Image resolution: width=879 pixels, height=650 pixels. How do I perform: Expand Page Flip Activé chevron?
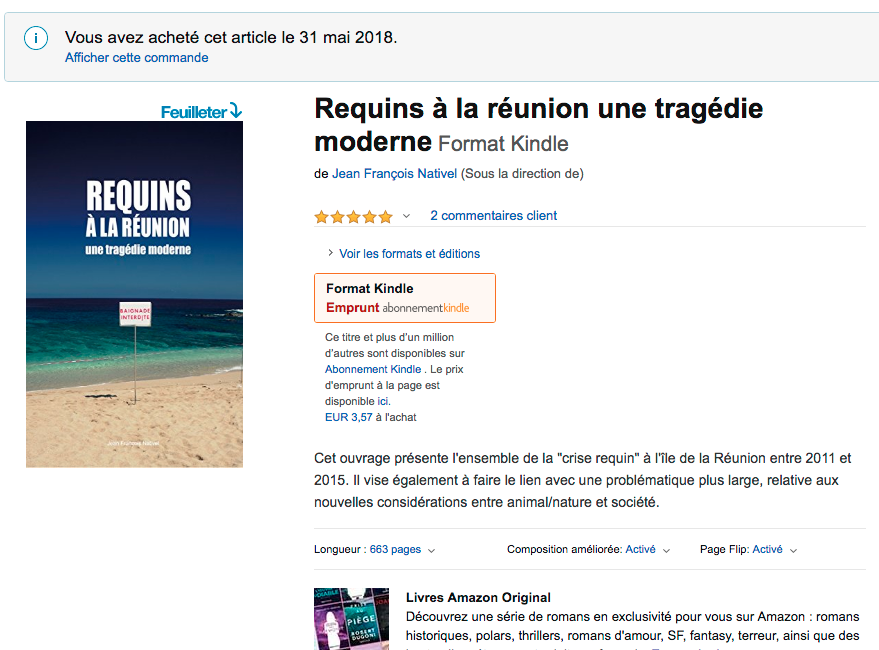793,550
